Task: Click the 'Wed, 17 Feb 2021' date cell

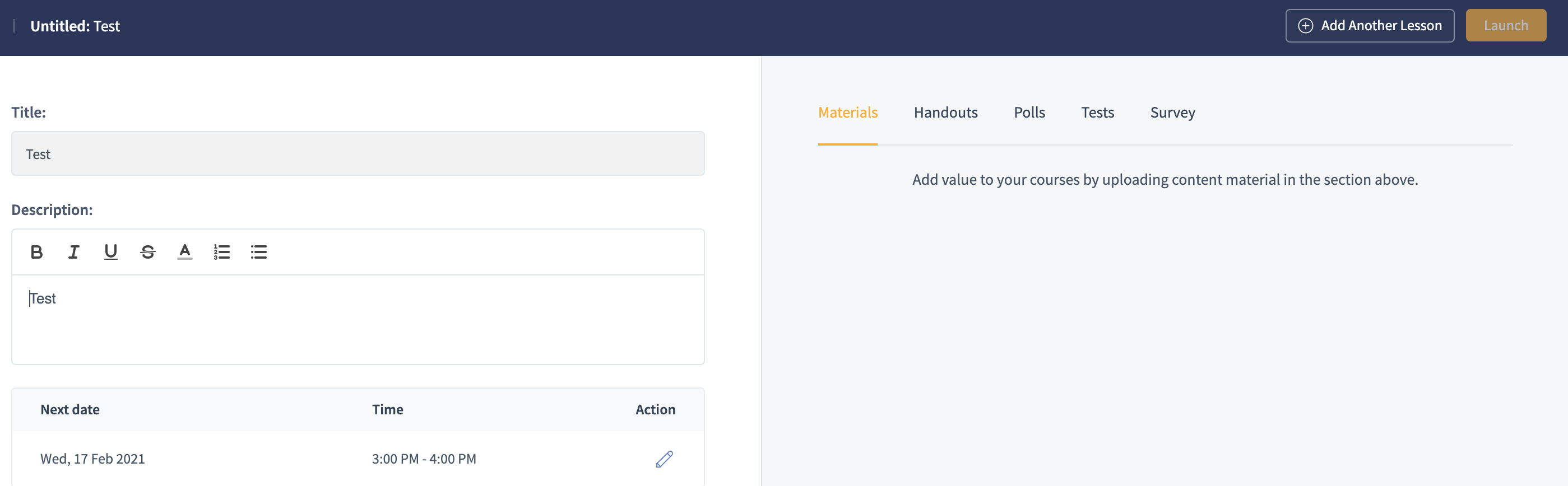Action: (x=92, y=459)
